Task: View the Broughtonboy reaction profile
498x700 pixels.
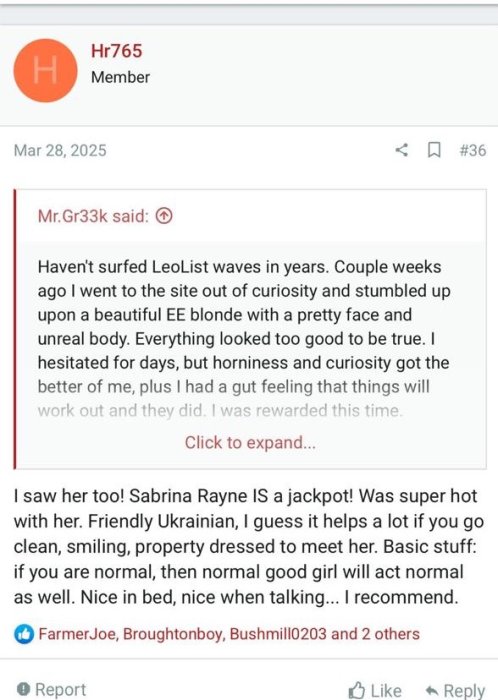Action: click(x=174, y=634)
